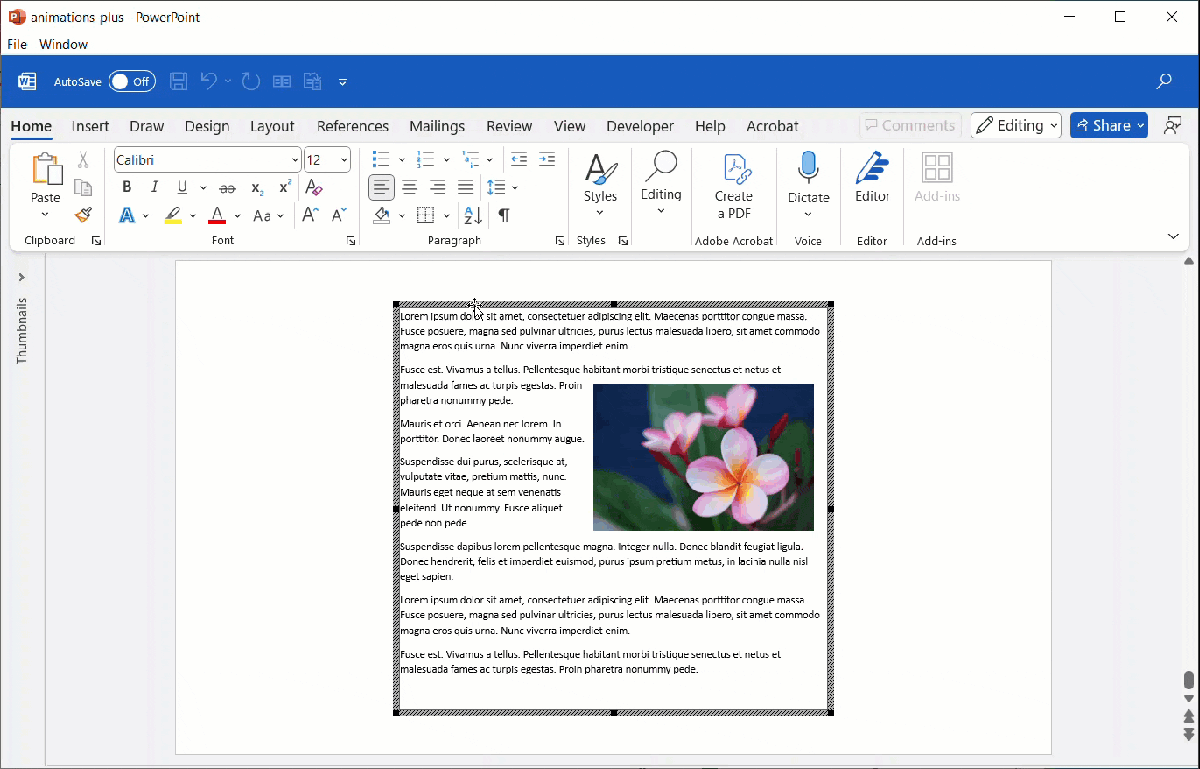This screenshot has height=769, width=1200.
Task: Click the Multilevel list icon
Action: pos(471,160)
